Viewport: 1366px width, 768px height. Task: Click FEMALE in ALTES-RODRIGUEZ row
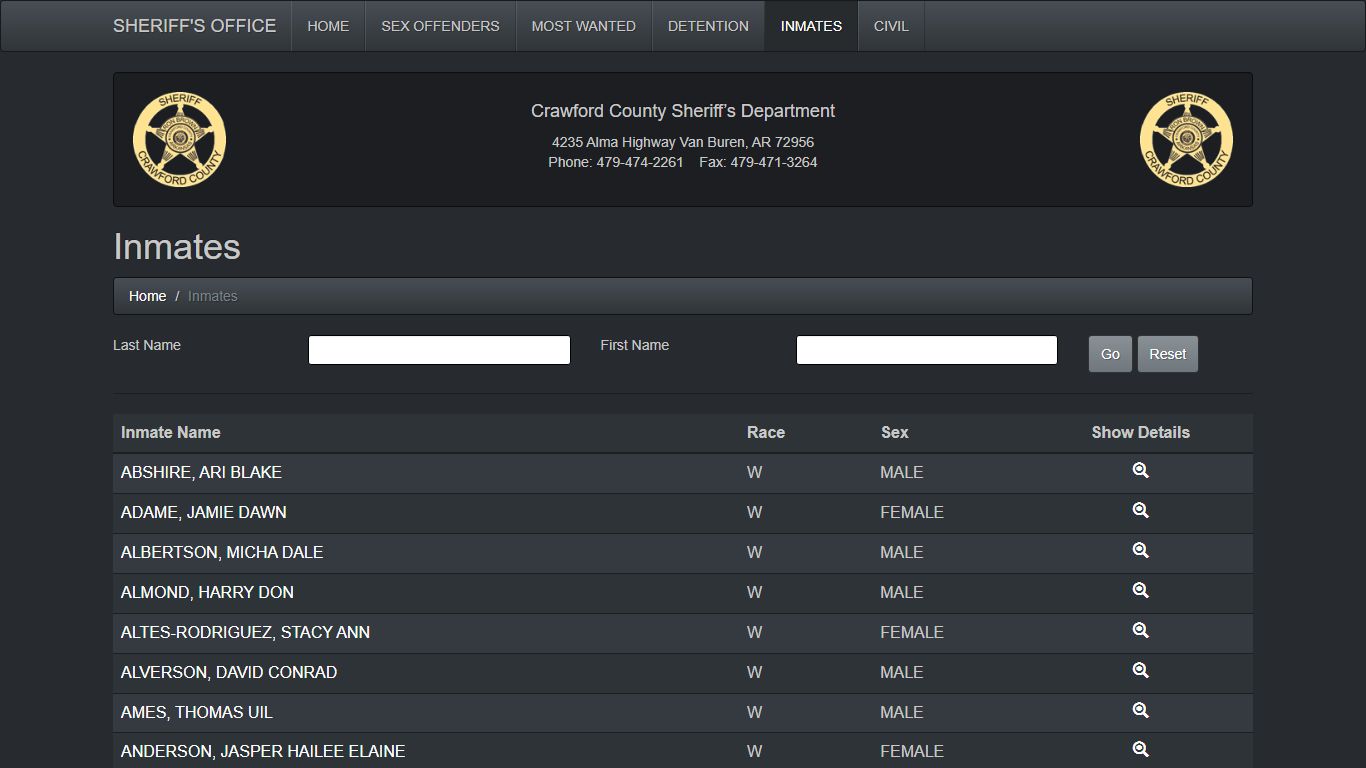click(x=912, y=632)
